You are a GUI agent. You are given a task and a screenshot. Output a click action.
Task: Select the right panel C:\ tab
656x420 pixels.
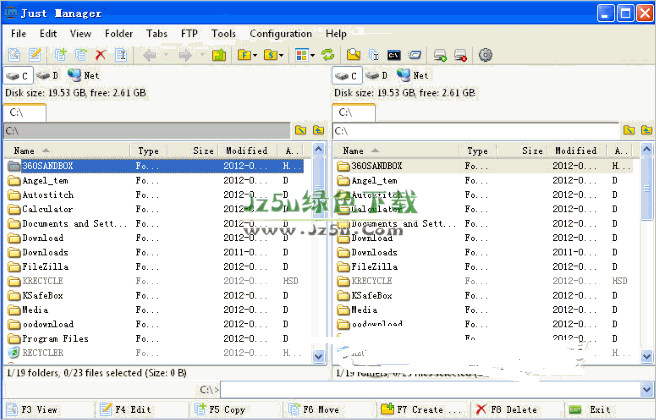click(354, 113)
